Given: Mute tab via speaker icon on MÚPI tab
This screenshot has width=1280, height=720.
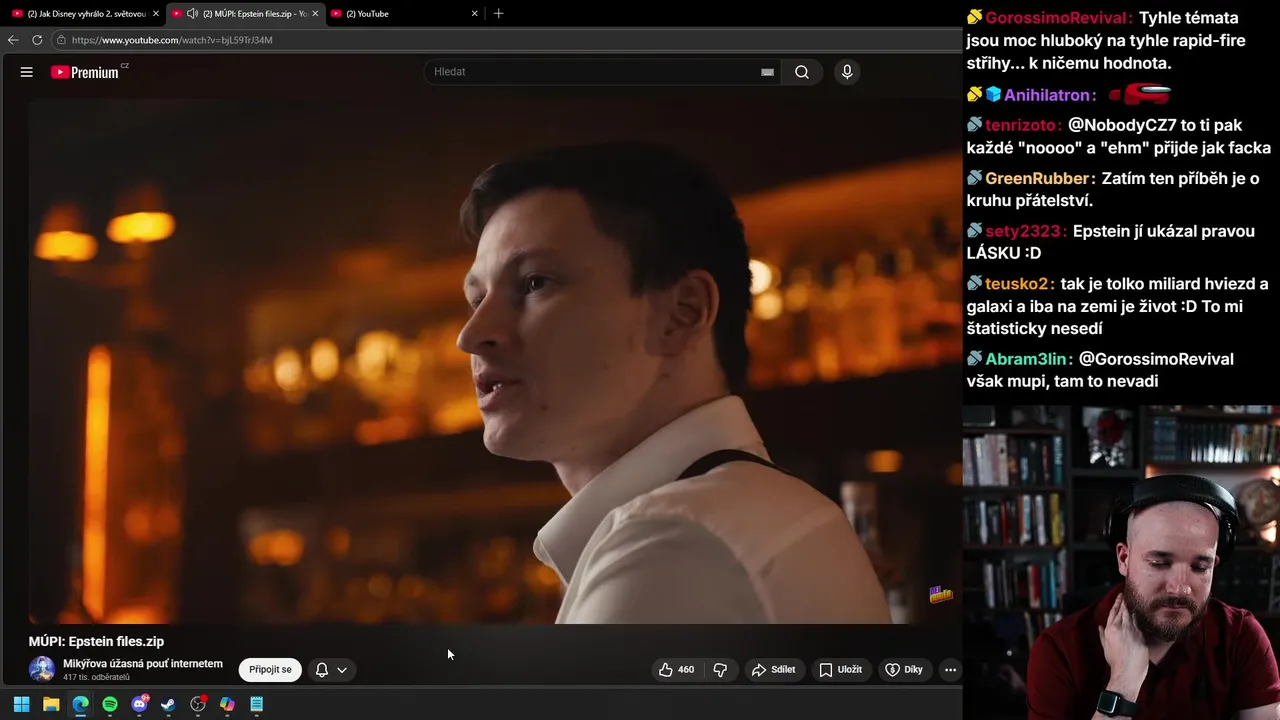Looking at the screenshot, I should pyautogui.click(x=193, y=14).
